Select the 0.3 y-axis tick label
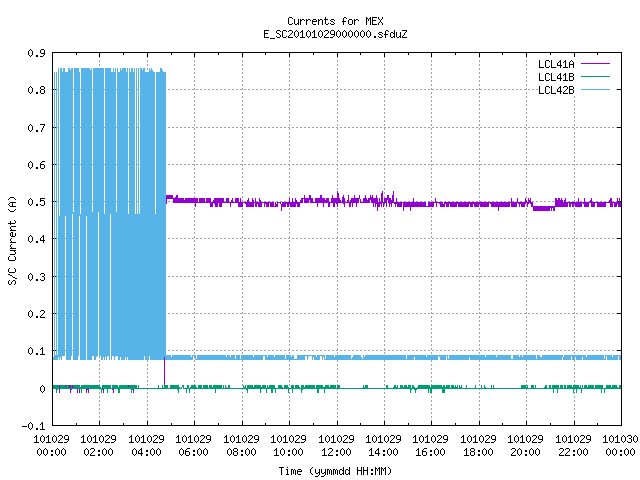Image resolution: width=640 pixels, height=480 pixels. pos(36,277)
